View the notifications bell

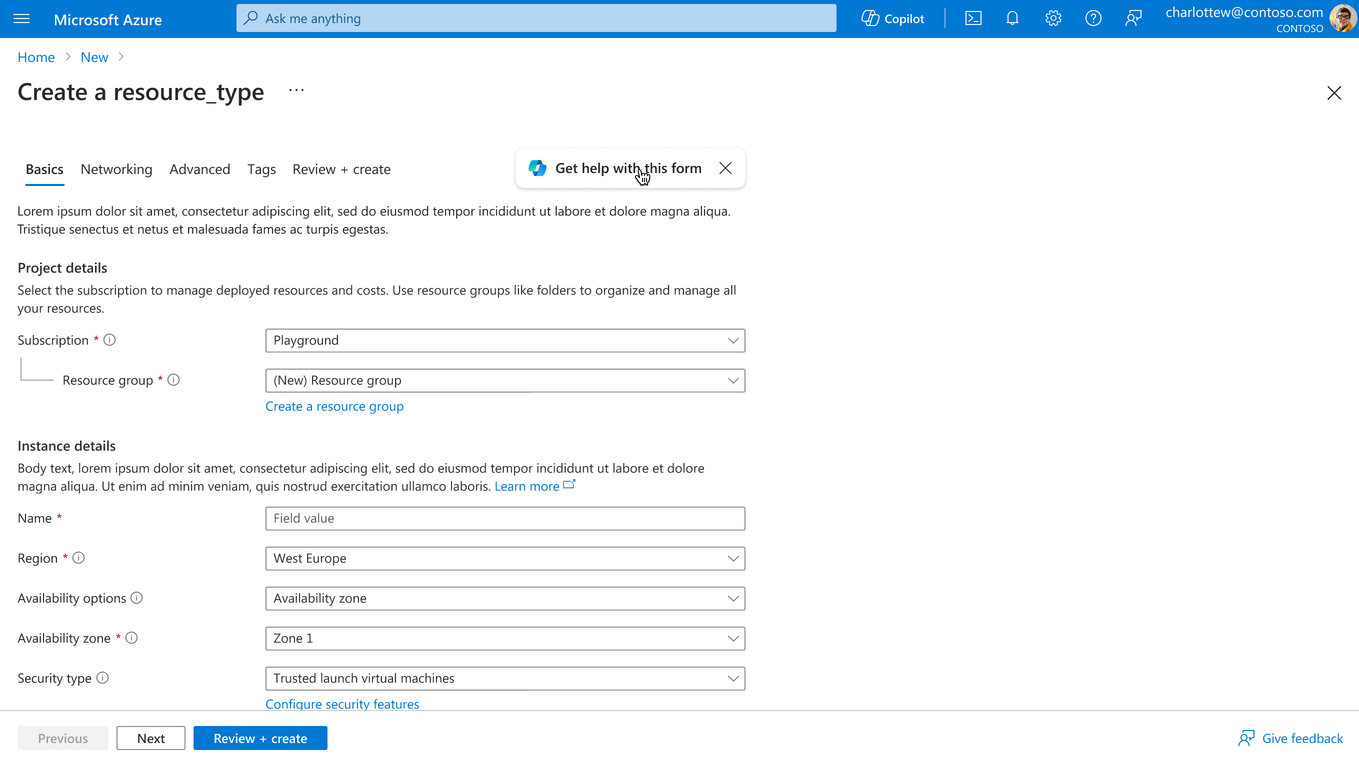[x=1012, y=18]
